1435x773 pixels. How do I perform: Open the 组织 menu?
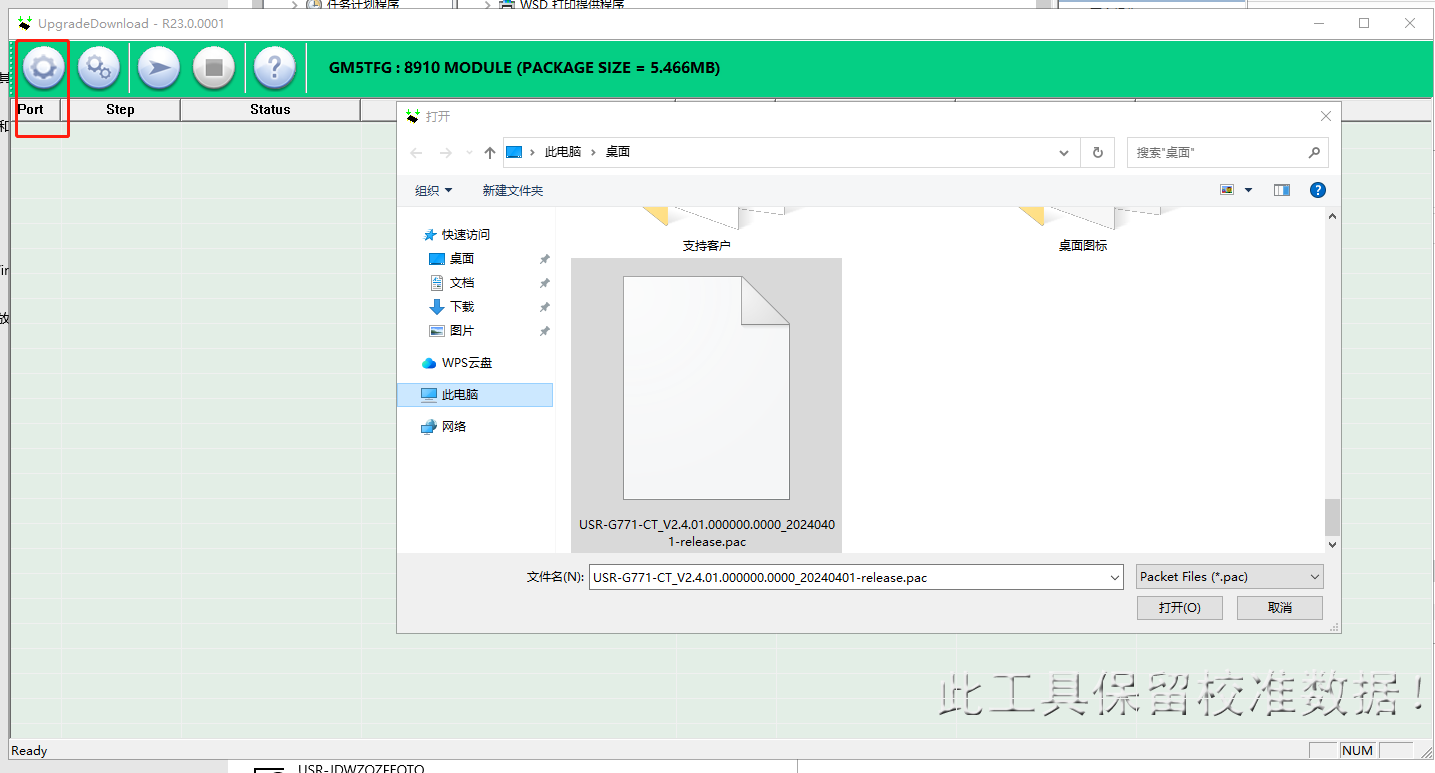pyautogui.click(x=433, y=190)
